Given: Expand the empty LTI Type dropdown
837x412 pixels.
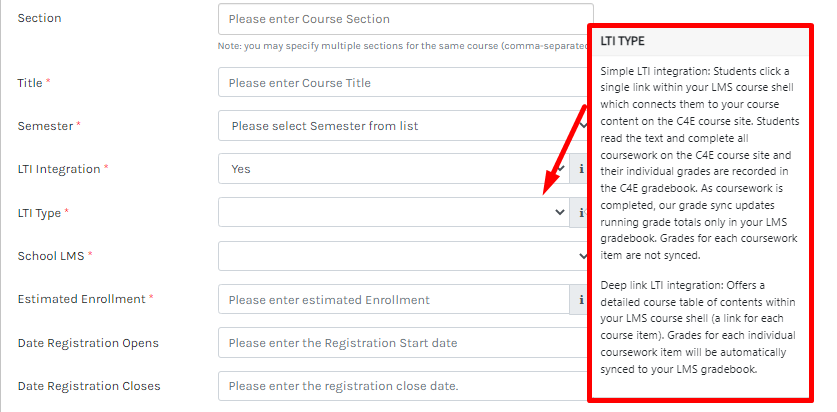Looking at the screenshot, I should [x=393, y=212].
